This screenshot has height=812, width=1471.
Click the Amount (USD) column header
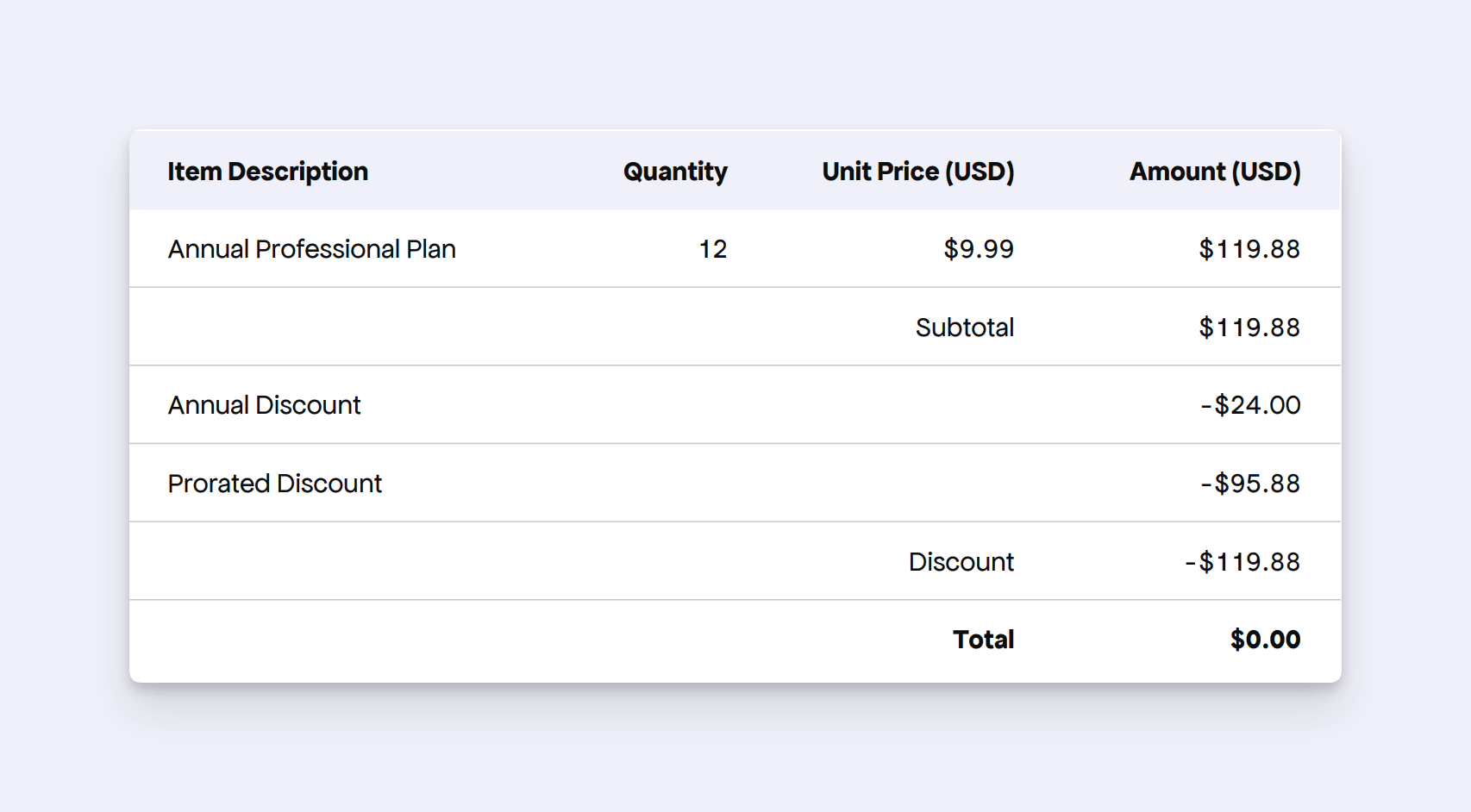point(1214,172)
